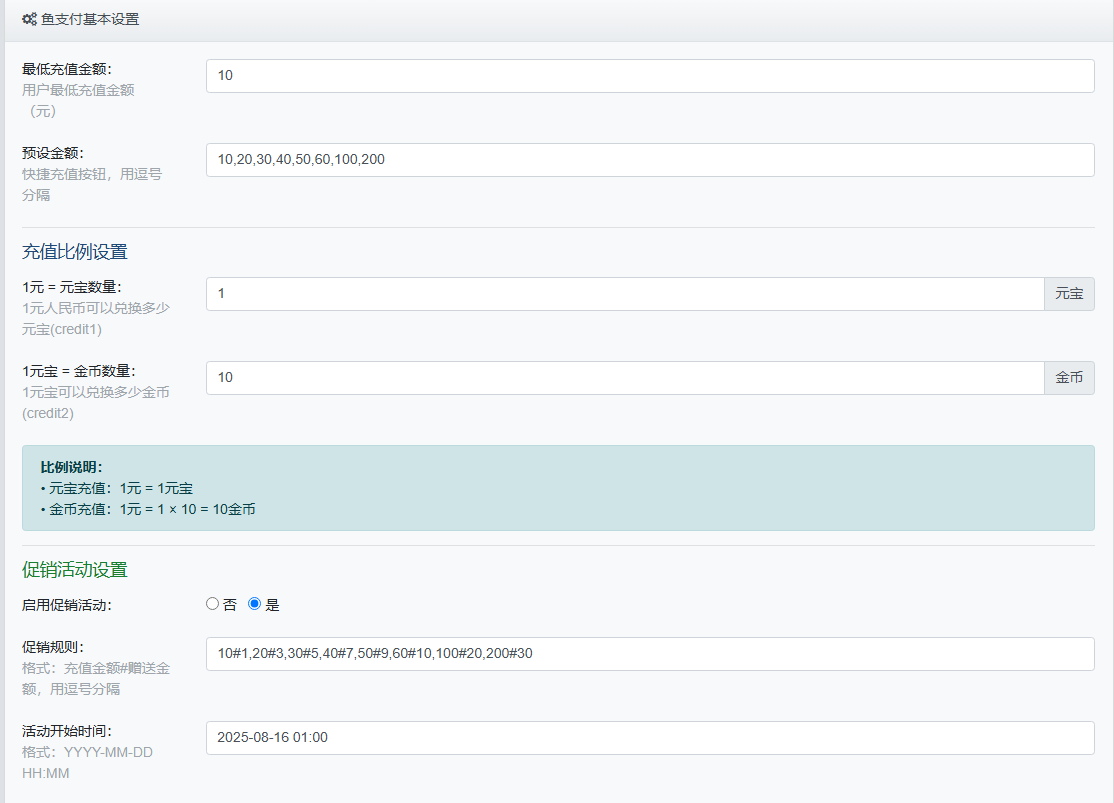Click the 元宝 unit addon label

[1069, 294]
